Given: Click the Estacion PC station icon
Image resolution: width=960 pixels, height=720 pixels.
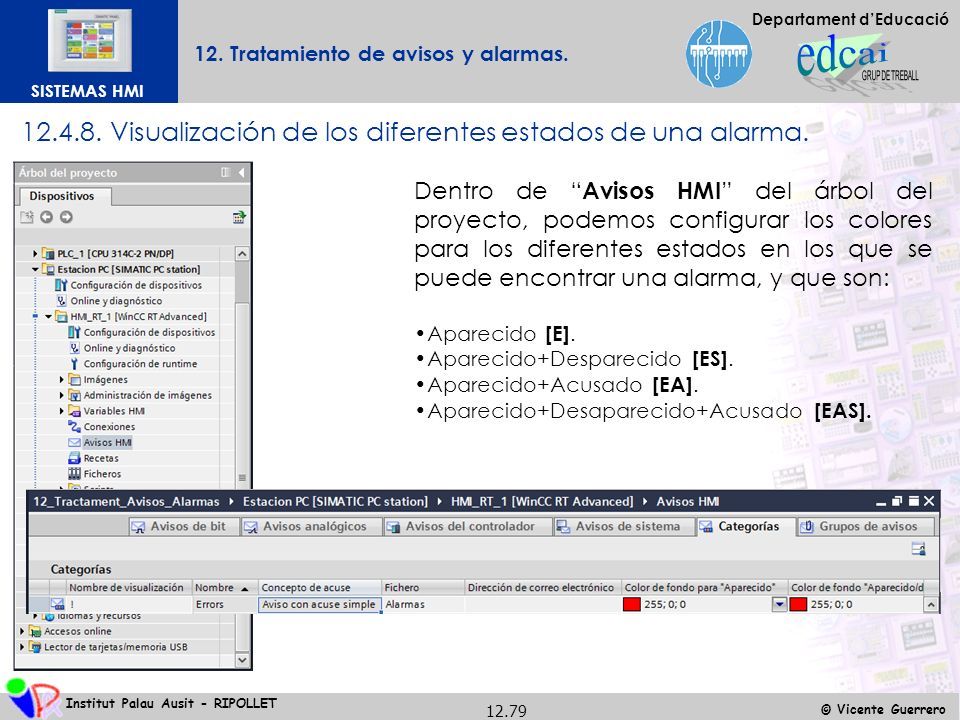Looking at the screenshot, I should click(48, 269).
